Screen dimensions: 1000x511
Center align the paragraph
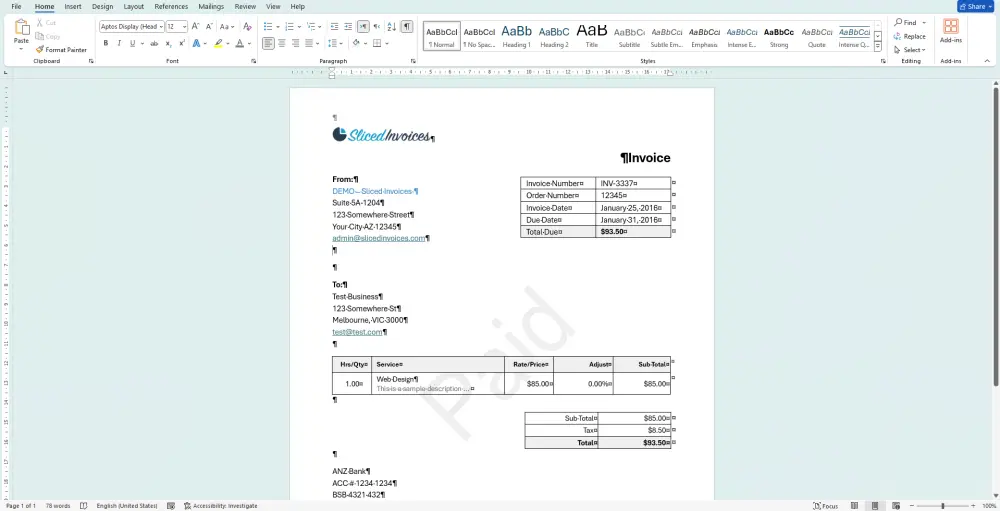[x=282, y=43]
